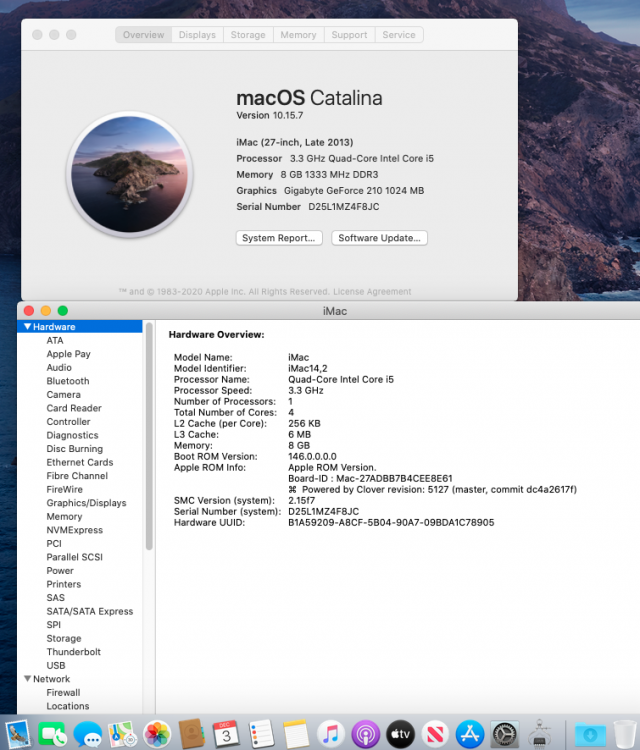Viewport: 640px width, 750px height.
Task: Select Graphics/Displays in the sidebar
Action: [87, 503]
